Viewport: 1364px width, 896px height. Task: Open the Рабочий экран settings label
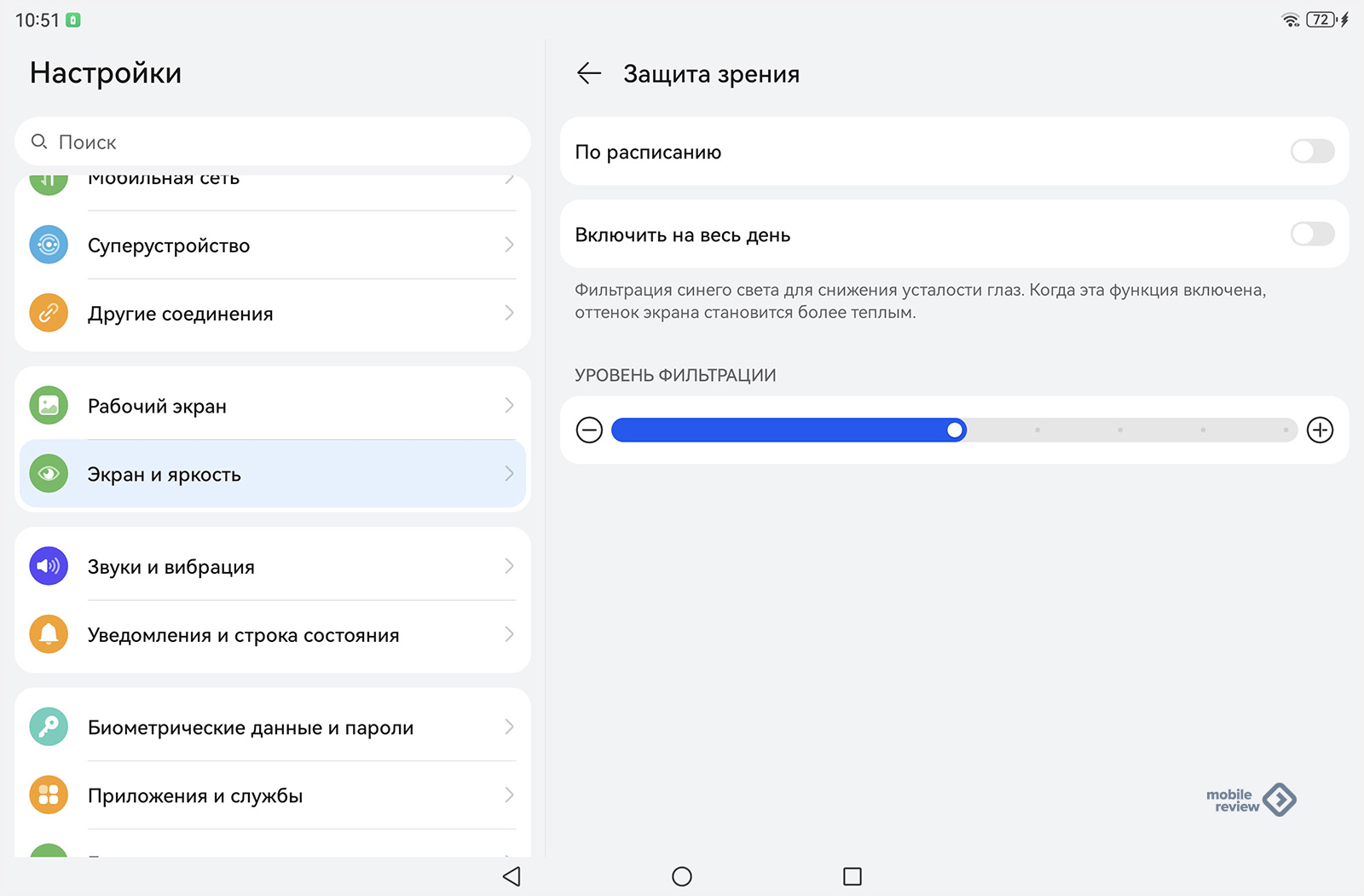pos(157,407)
